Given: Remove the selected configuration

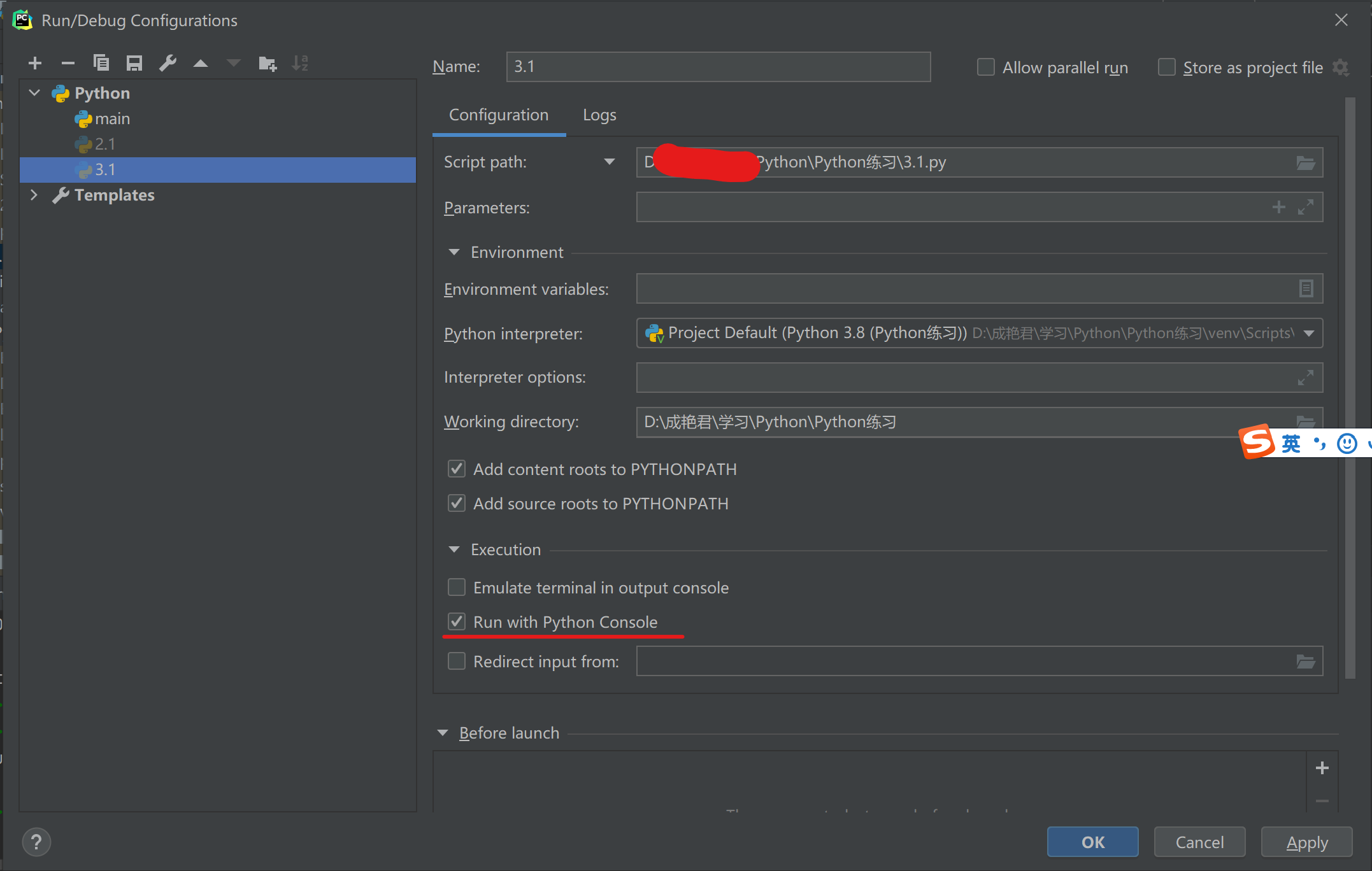Looking at the screenshot, I should 68,63.
